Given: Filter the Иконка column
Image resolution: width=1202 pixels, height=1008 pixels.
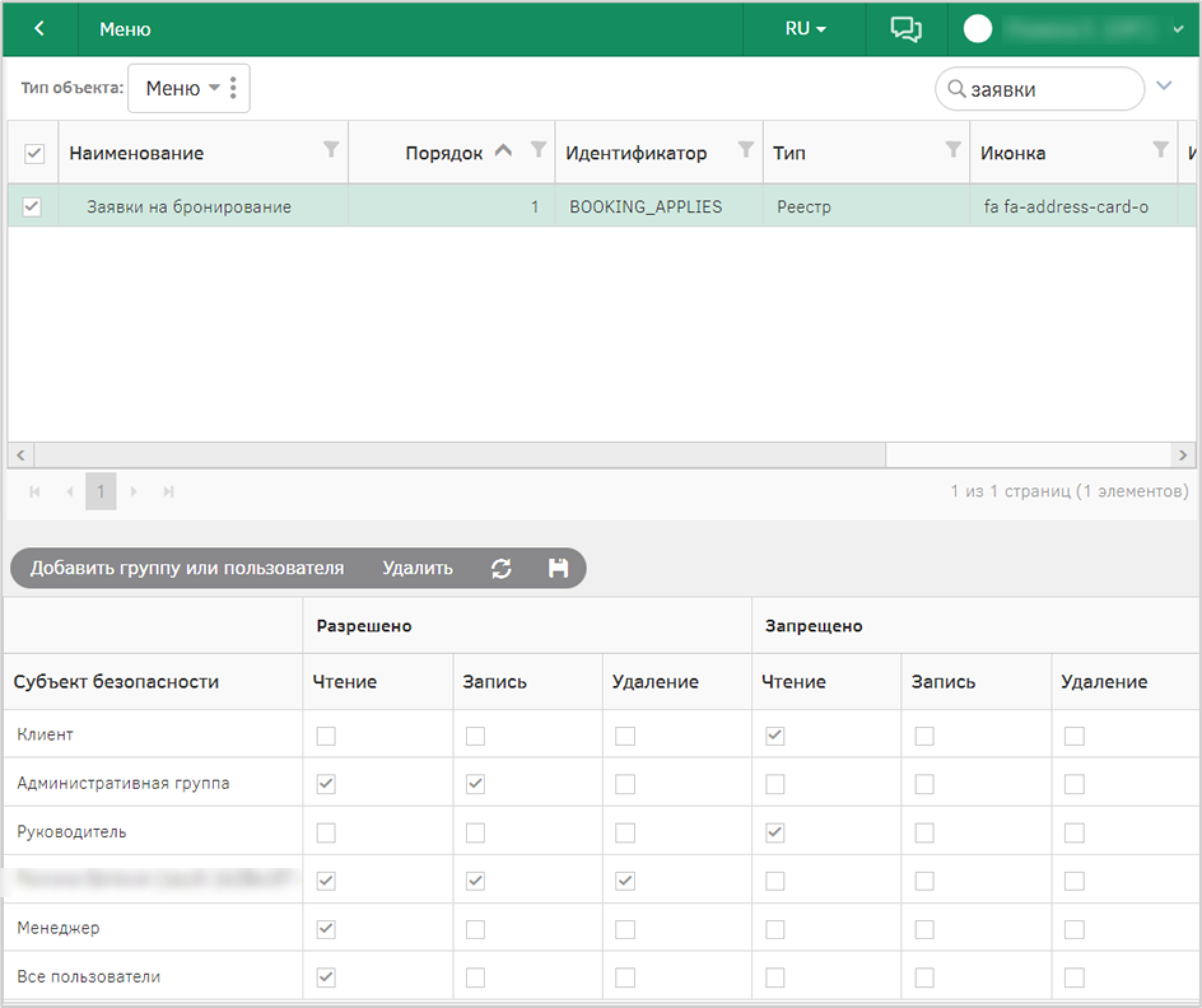Looking at the screenshot, I should [1161, 150].
